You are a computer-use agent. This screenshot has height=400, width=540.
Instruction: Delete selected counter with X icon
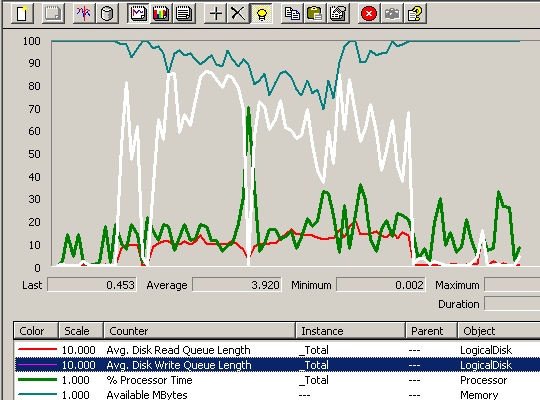click(x=238, y=14)
